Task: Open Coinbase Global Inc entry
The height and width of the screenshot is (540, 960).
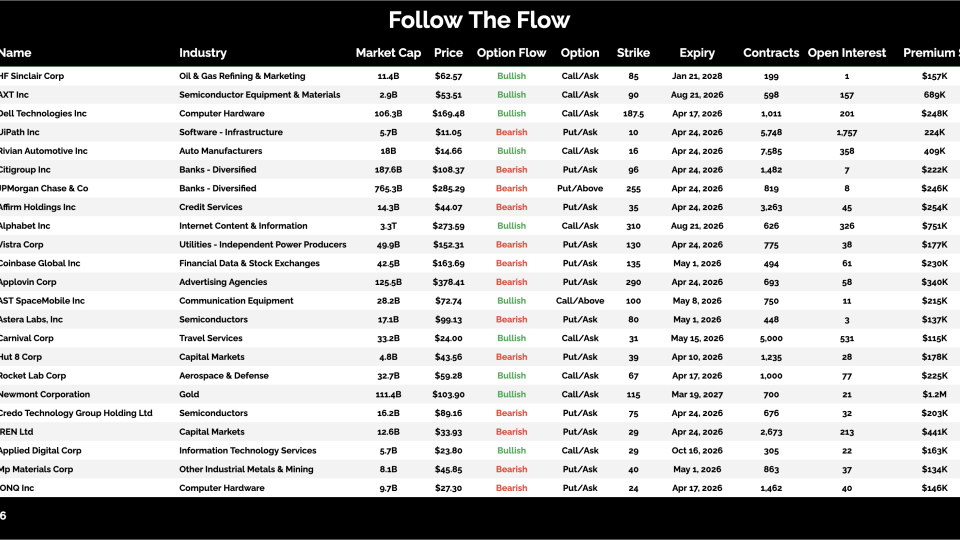Action: (41, 264)
